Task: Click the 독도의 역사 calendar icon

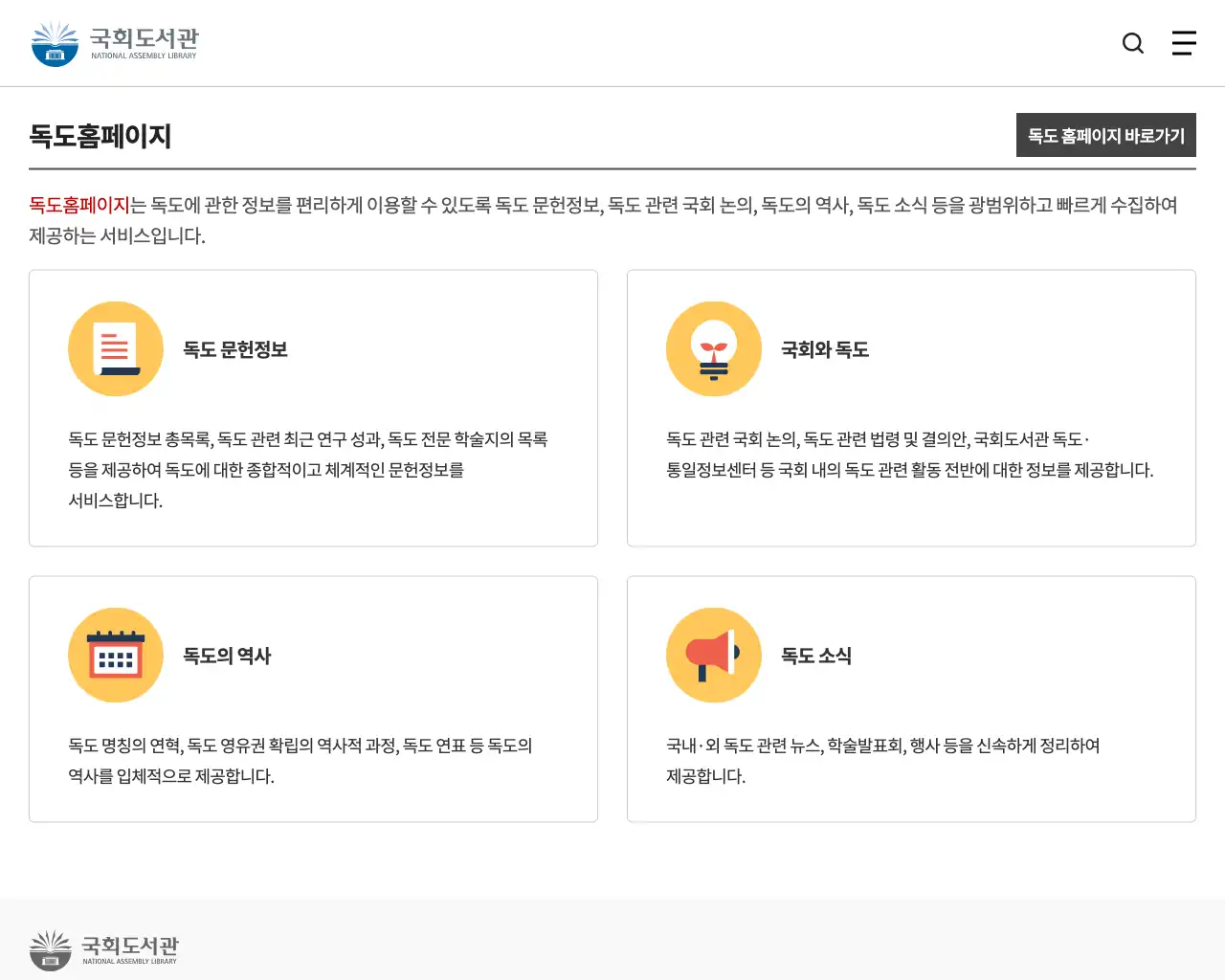Action: (116, 655)
